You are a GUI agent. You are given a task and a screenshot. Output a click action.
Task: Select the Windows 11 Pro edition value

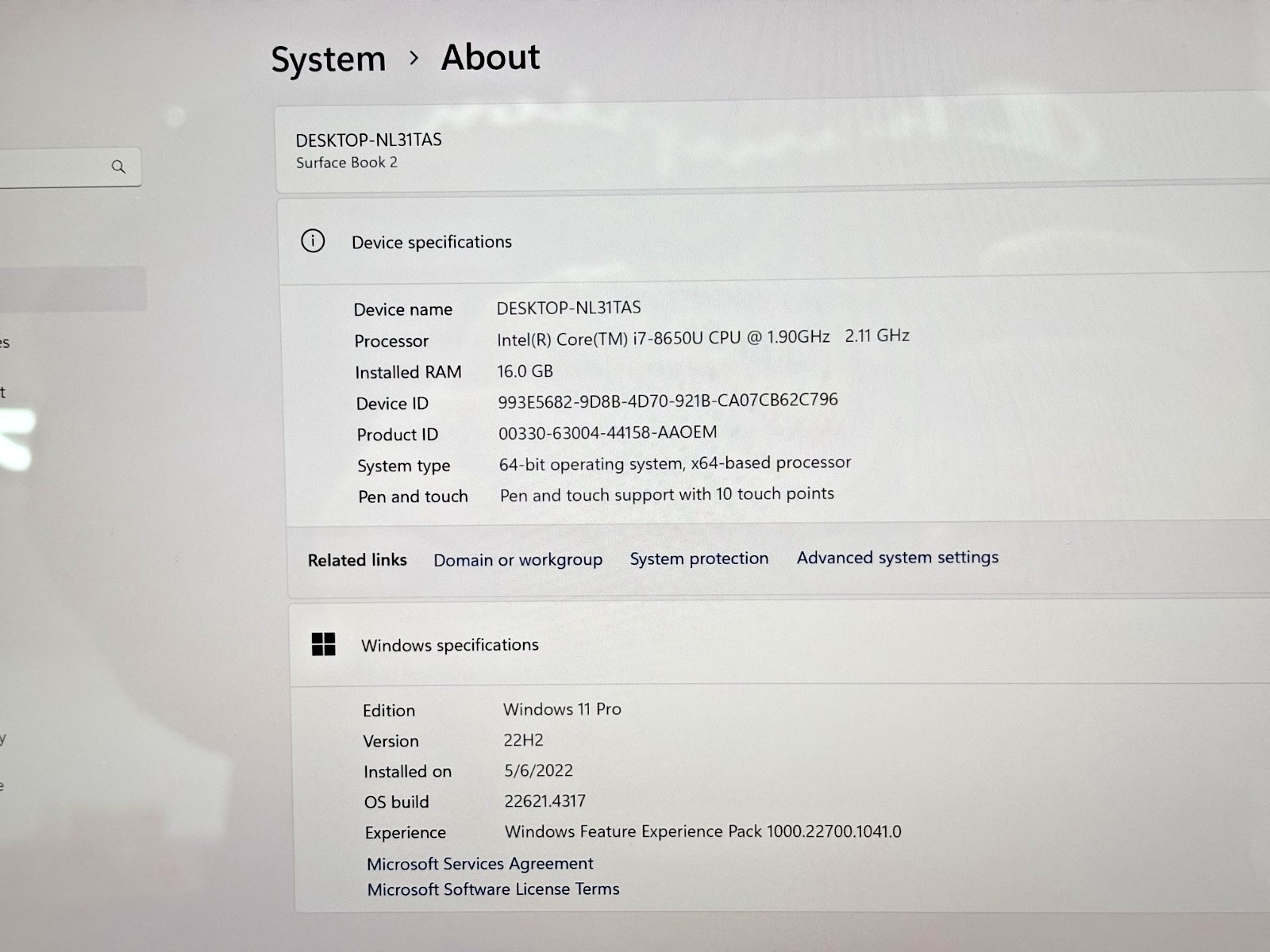(562, 709)
